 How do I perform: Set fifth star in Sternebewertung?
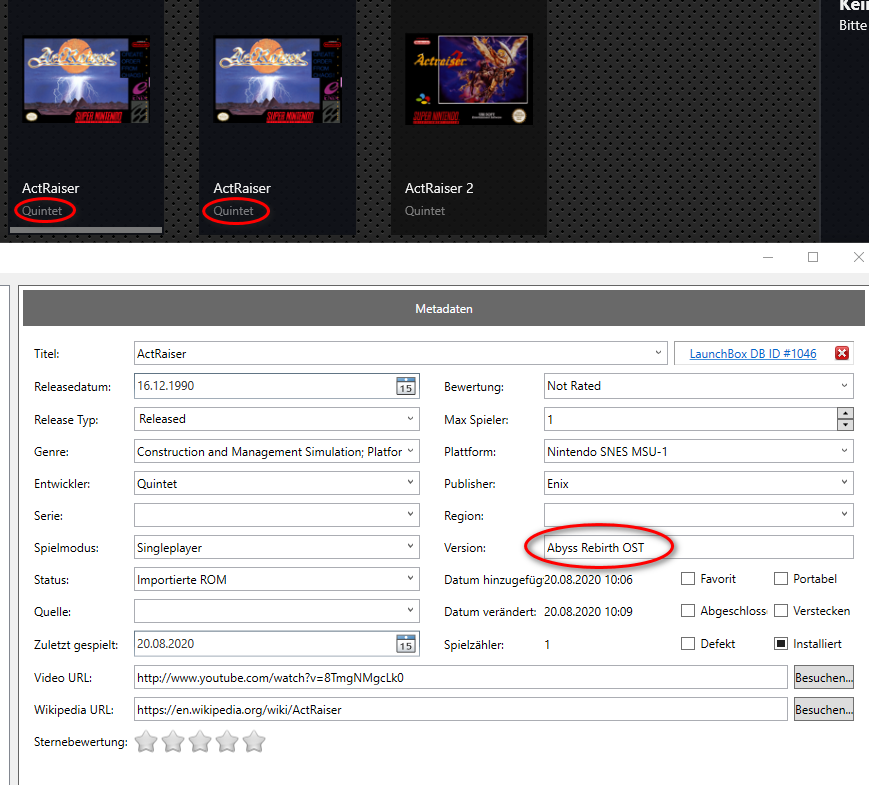(x=254, y=741)
